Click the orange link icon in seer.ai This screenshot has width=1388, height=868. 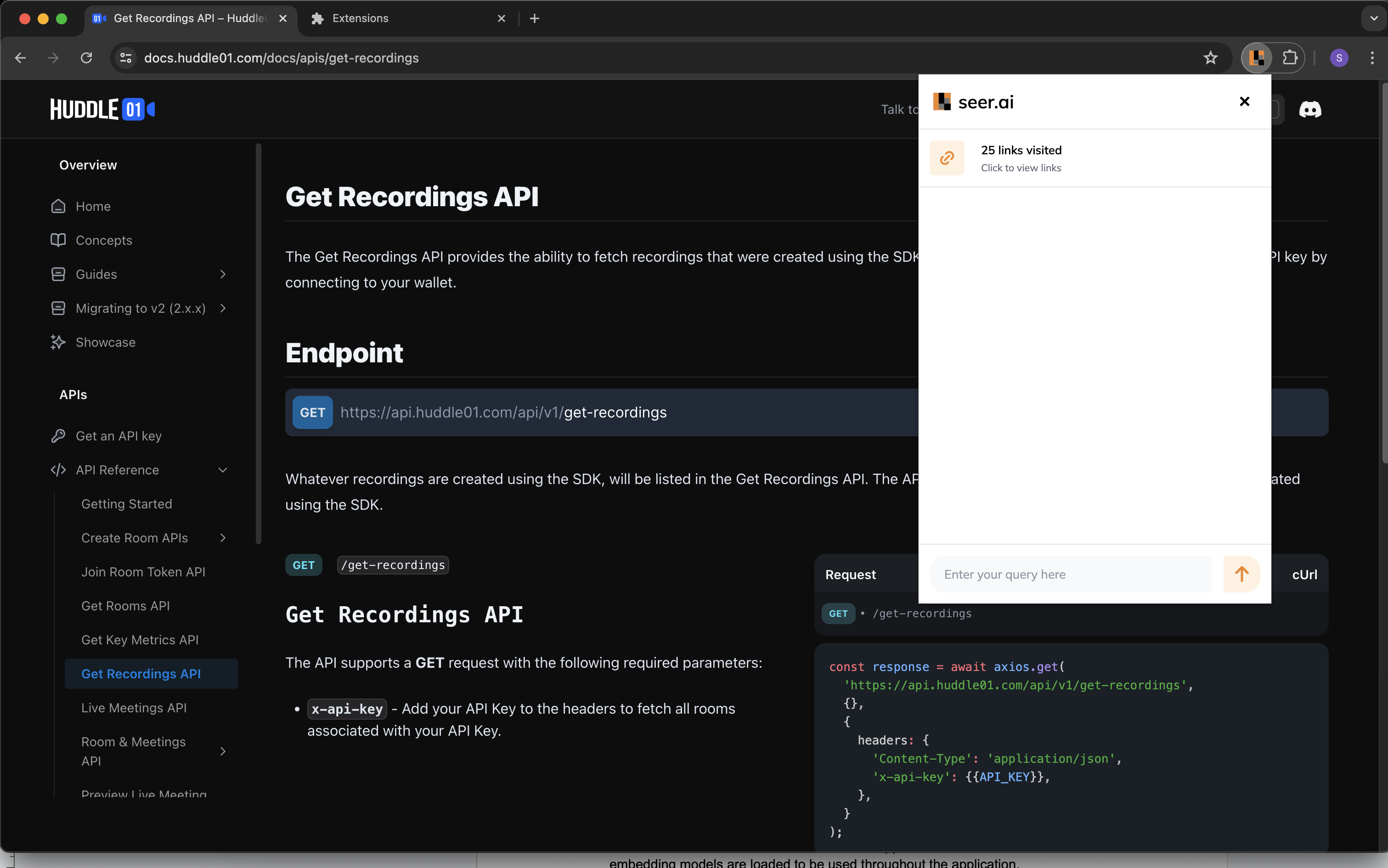[x=947, y=158]
